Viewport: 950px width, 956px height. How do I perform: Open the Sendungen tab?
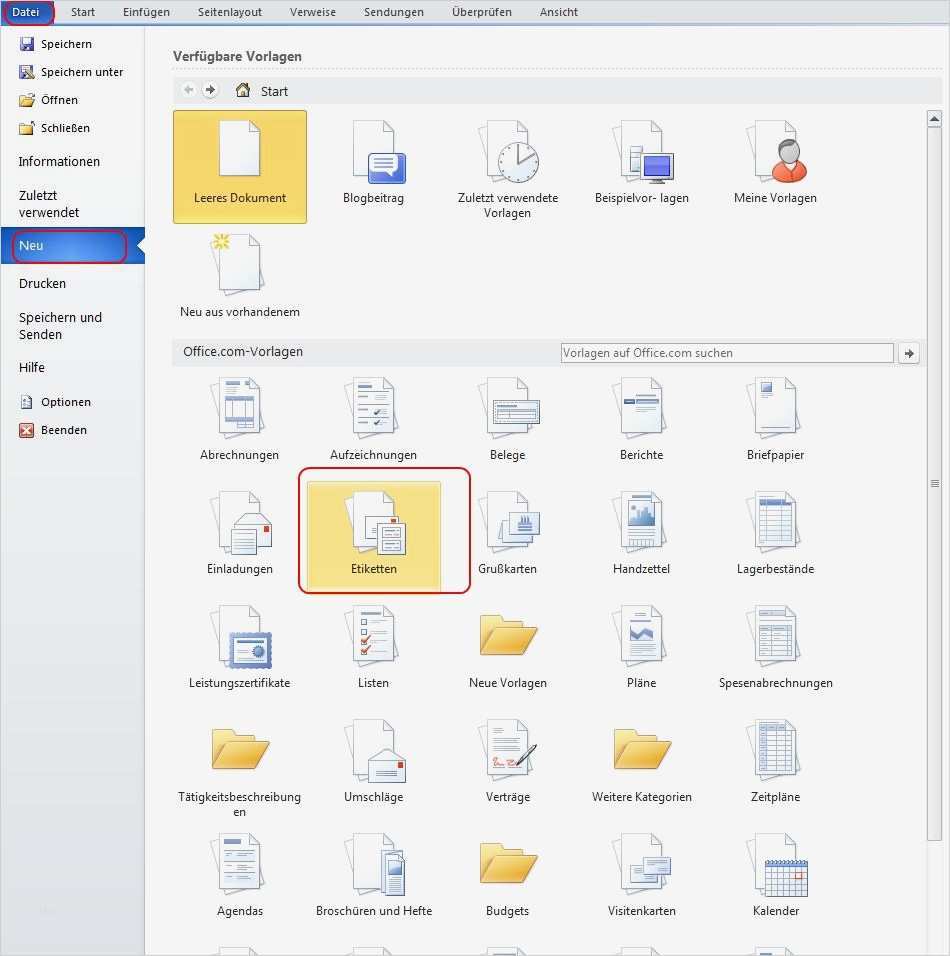click(x=393, y=12)
